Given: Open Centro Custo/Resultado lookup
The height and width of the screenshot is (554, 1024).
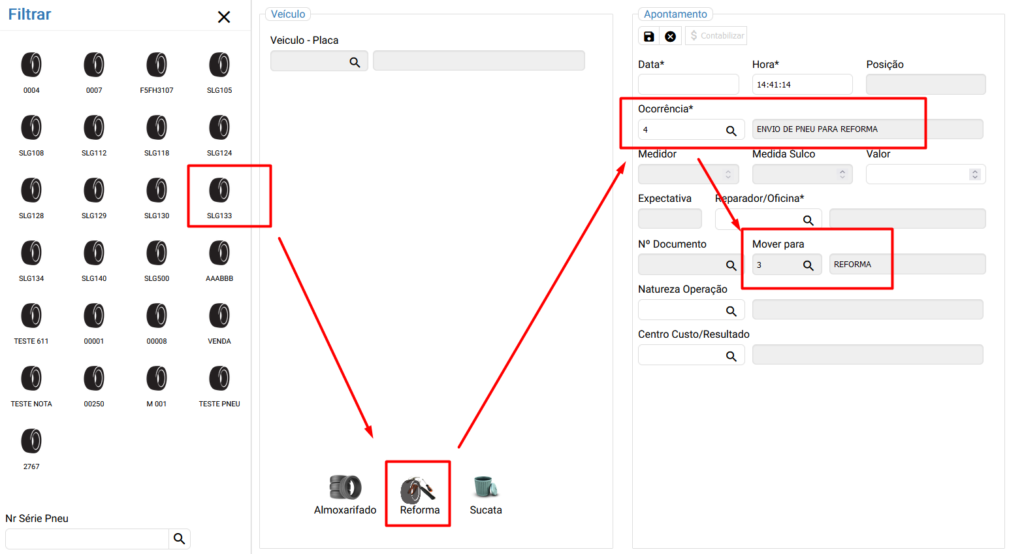Looking at the screenshot, I should [x=731, y=355].
